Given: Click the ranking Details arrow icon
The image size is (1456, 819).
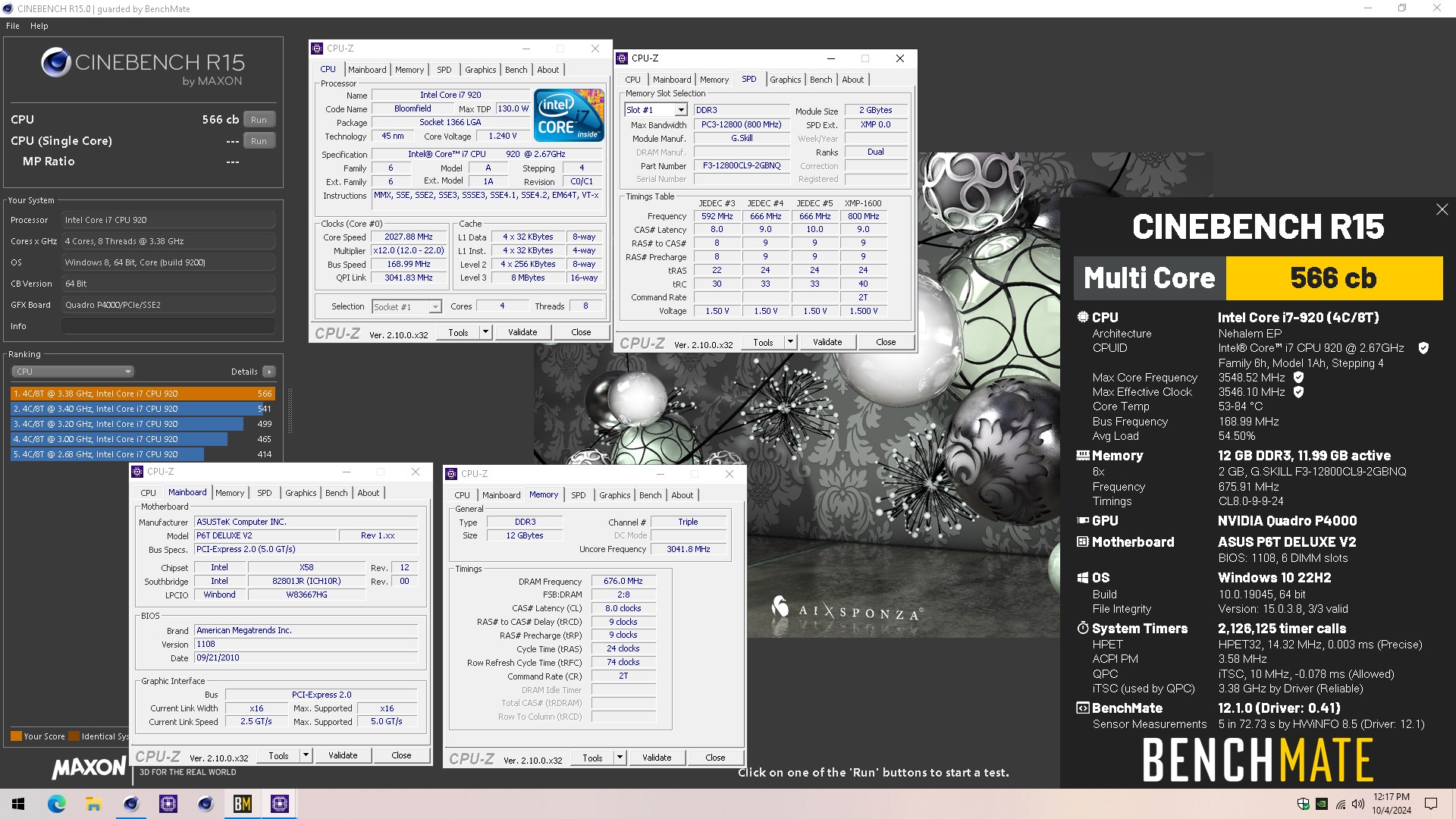Looking at the screenshot, I should tap(268, 372).
